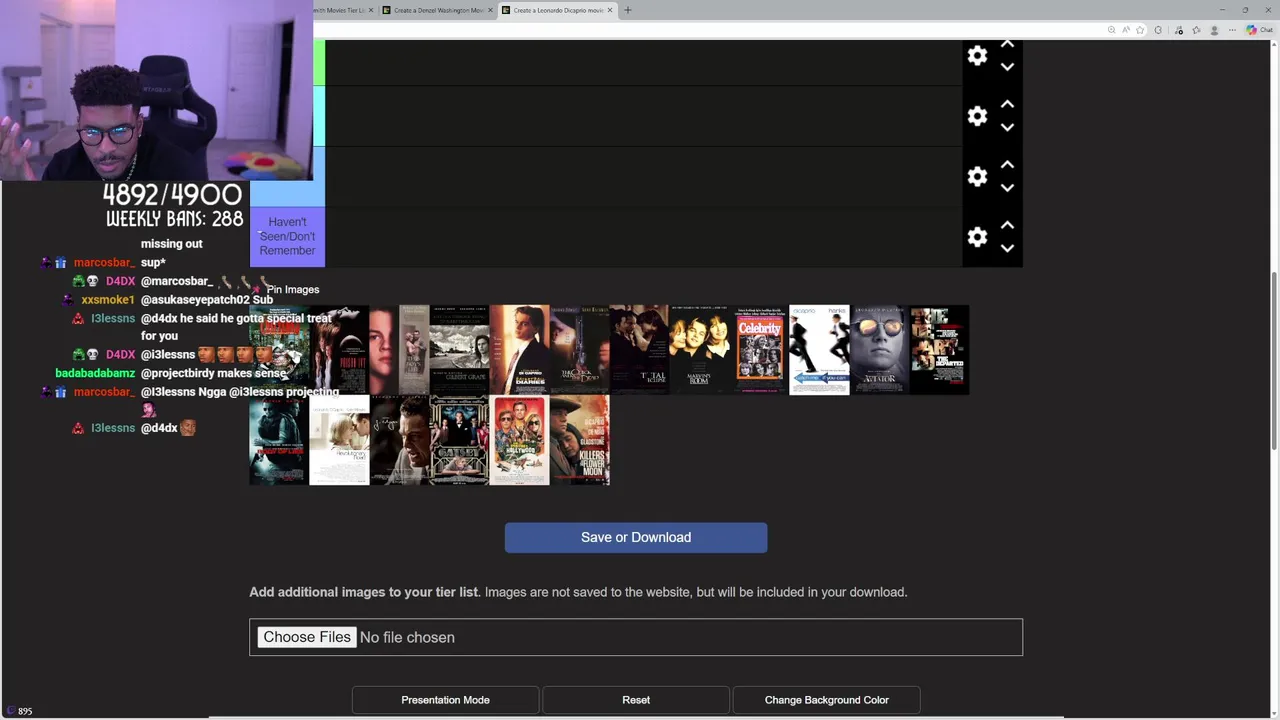Move the dark-blue tier row down
This screenshot has height=720, width=1280.
(1007, 188)
